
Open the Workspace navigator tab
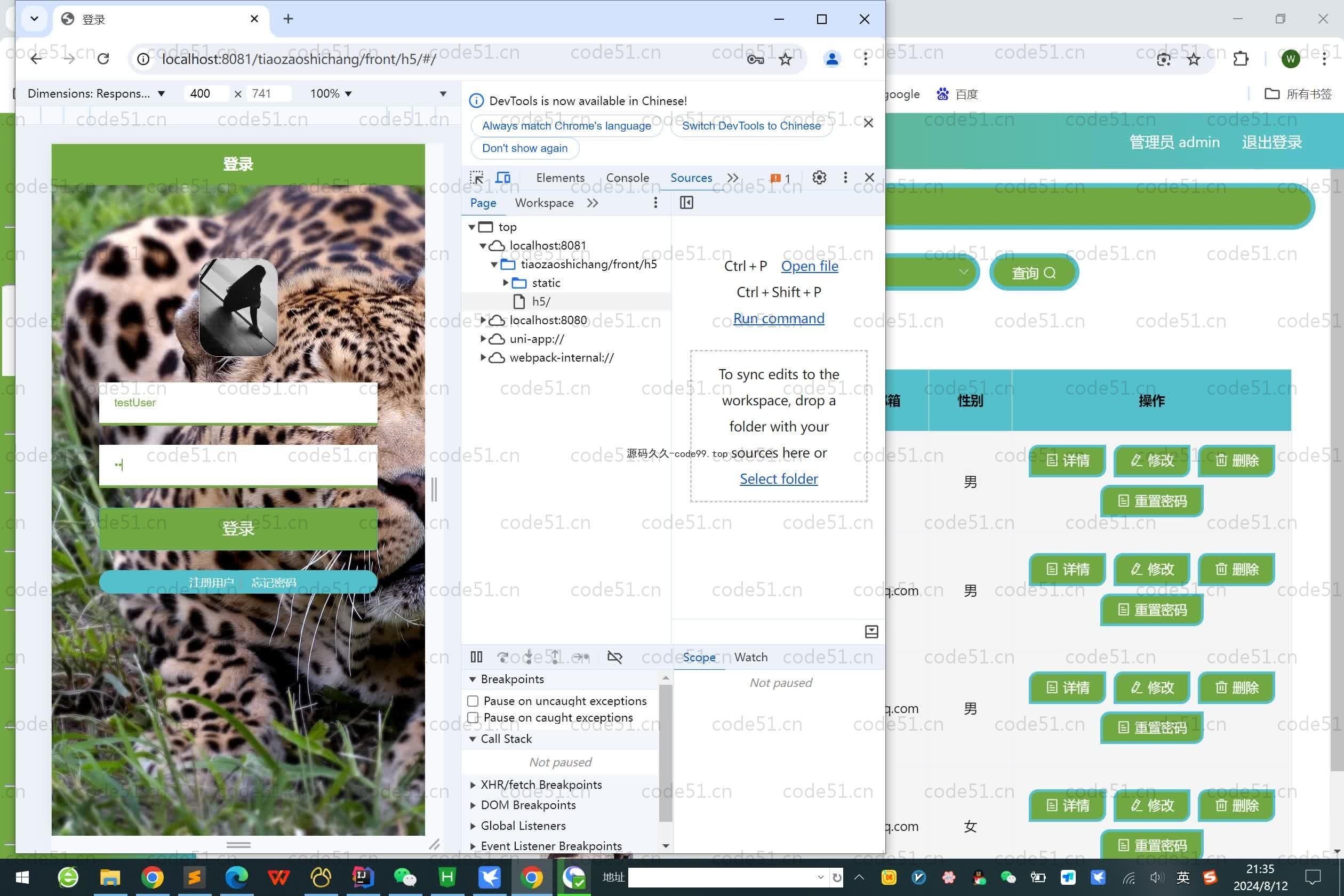(544, 203)
